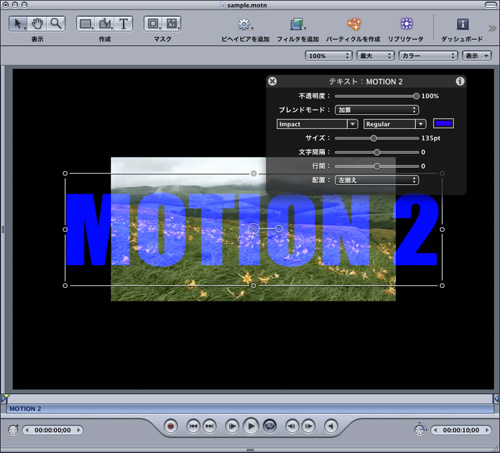Open the blue text color swatch
This screenshot has width=500, height=453.
[x=443, y=124]
